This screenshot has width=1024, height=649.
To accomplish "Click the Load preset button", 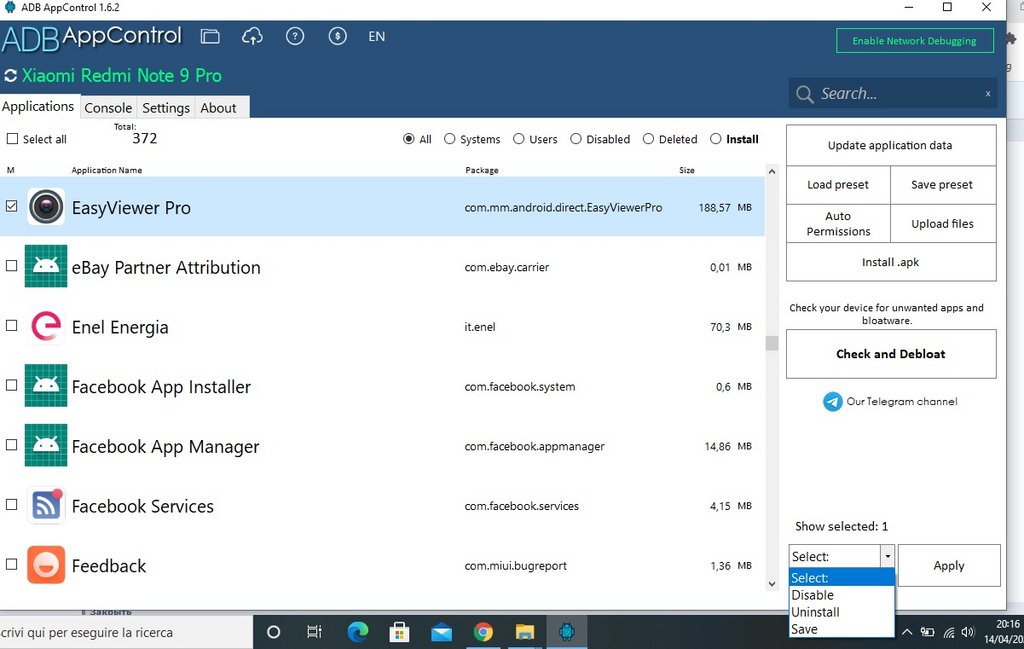I will (838, 185).
